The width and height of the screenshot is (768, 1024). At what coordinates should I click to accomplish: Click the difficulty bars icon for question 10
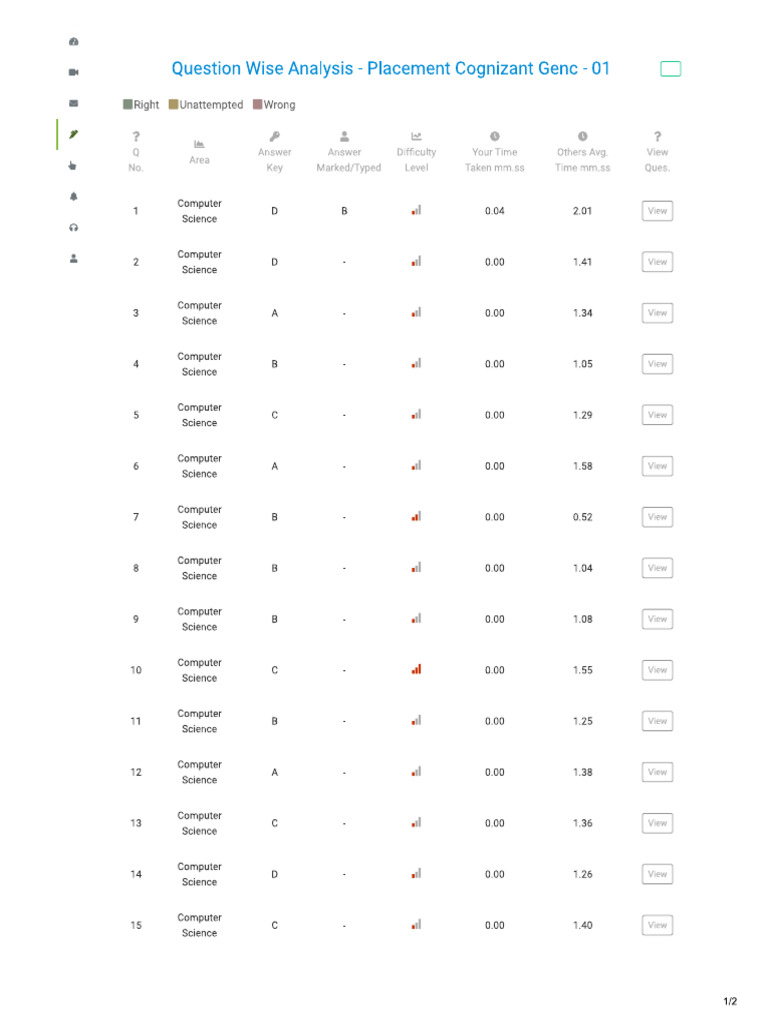click(416, 669)
